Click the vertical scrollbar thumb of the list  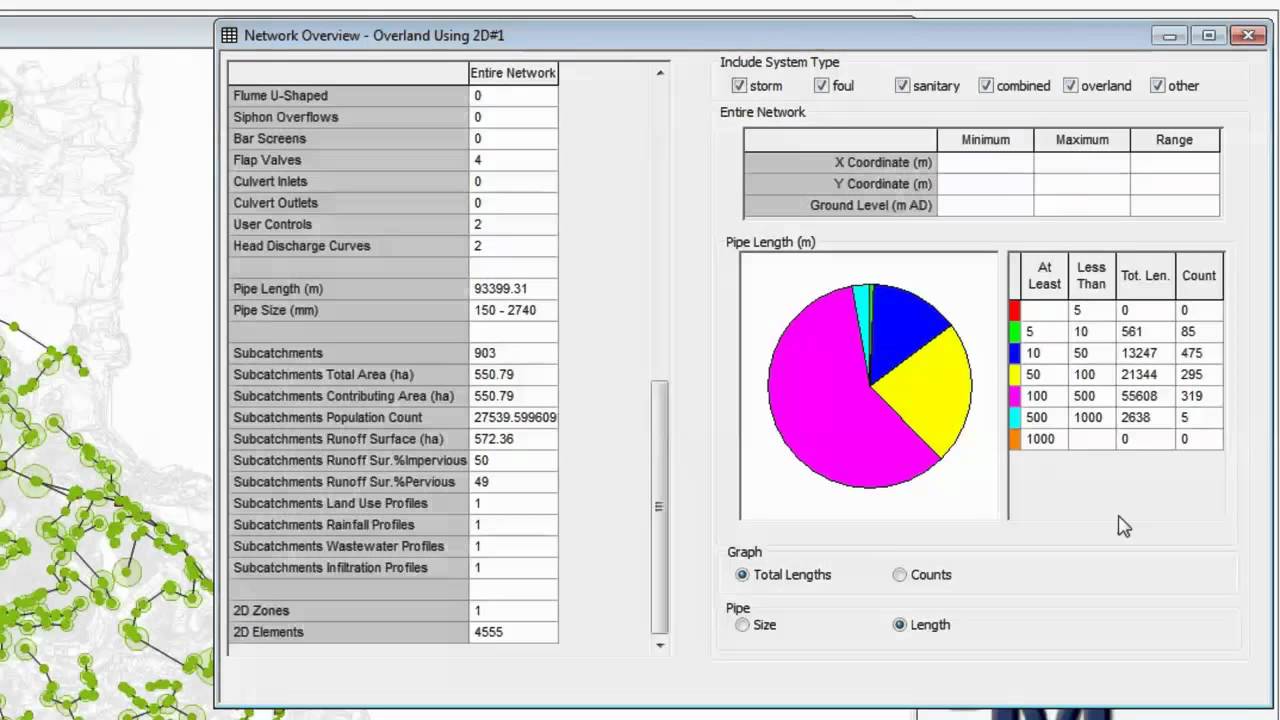(660, 506)
